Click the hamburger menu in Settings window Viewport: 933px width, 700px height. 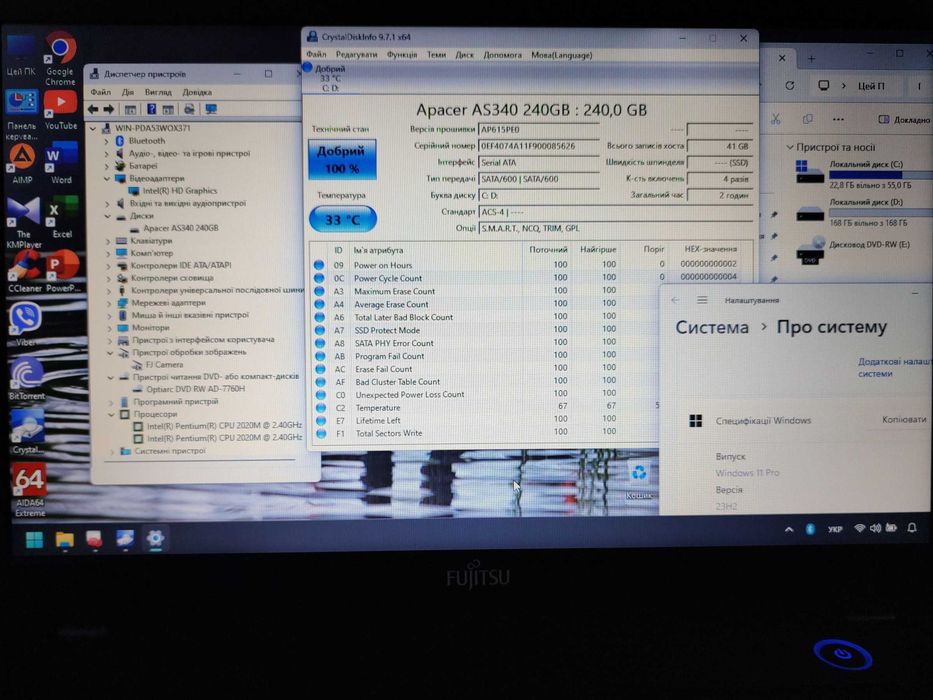tap(702, 300)
